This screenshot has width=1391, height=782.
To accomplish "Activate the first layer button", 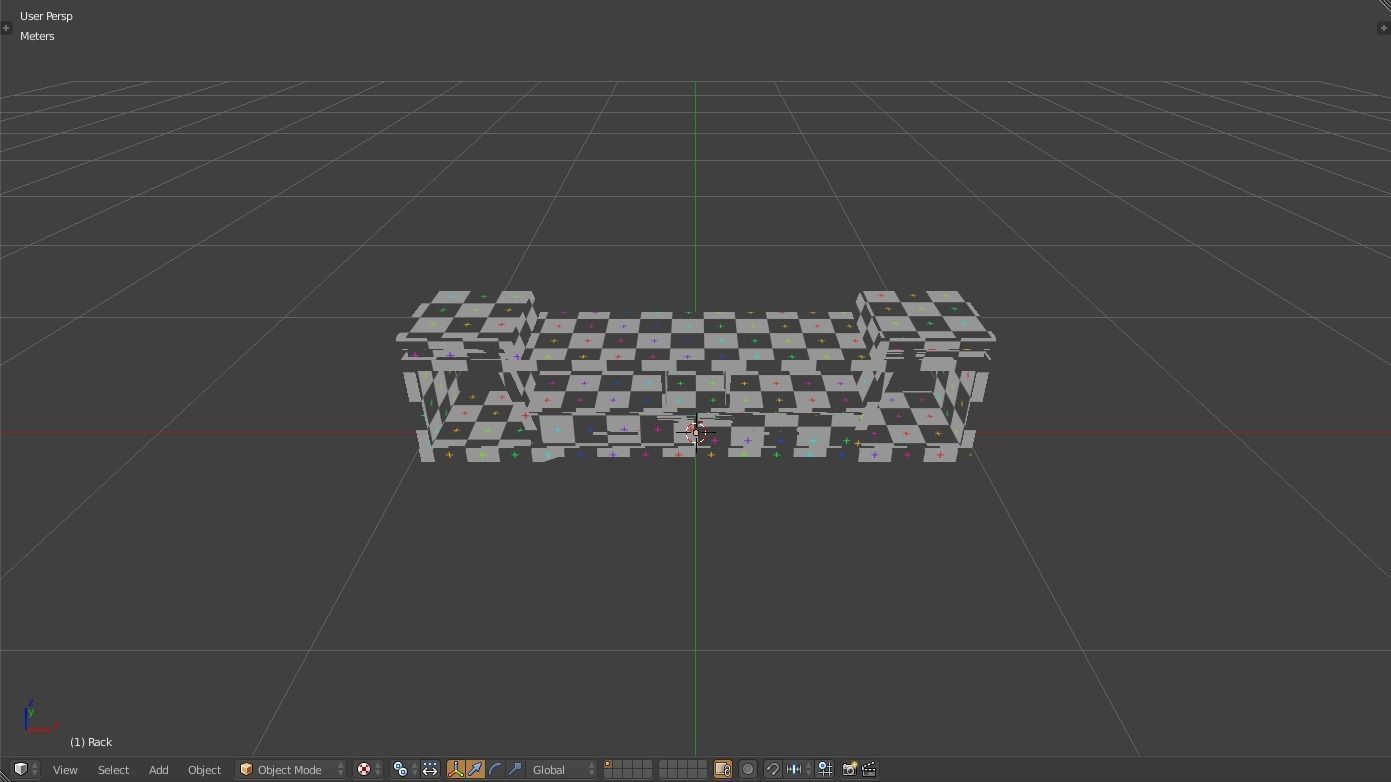I will point(608,765).
